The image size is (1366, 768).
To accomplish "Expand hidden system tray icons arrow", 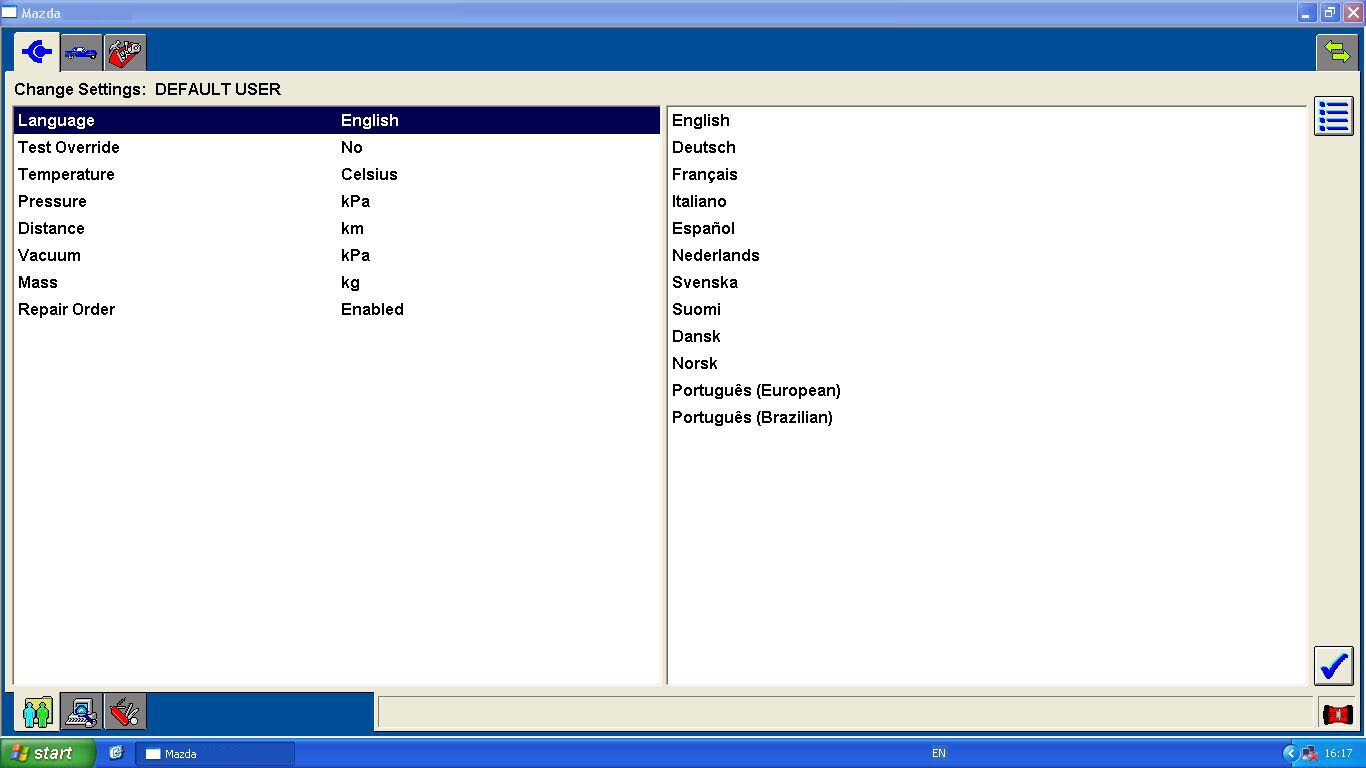I will pos(1290,753).
